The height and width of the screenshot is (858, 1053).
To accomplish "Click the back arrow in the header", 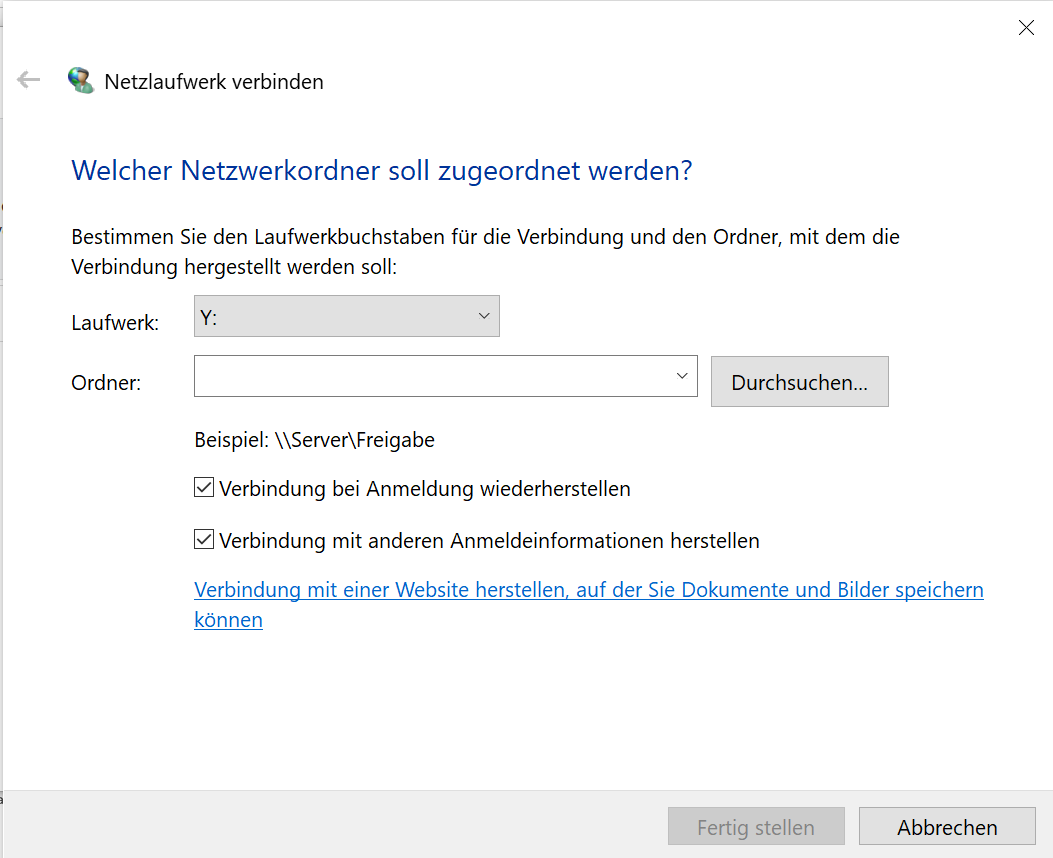I will (29, 80).
